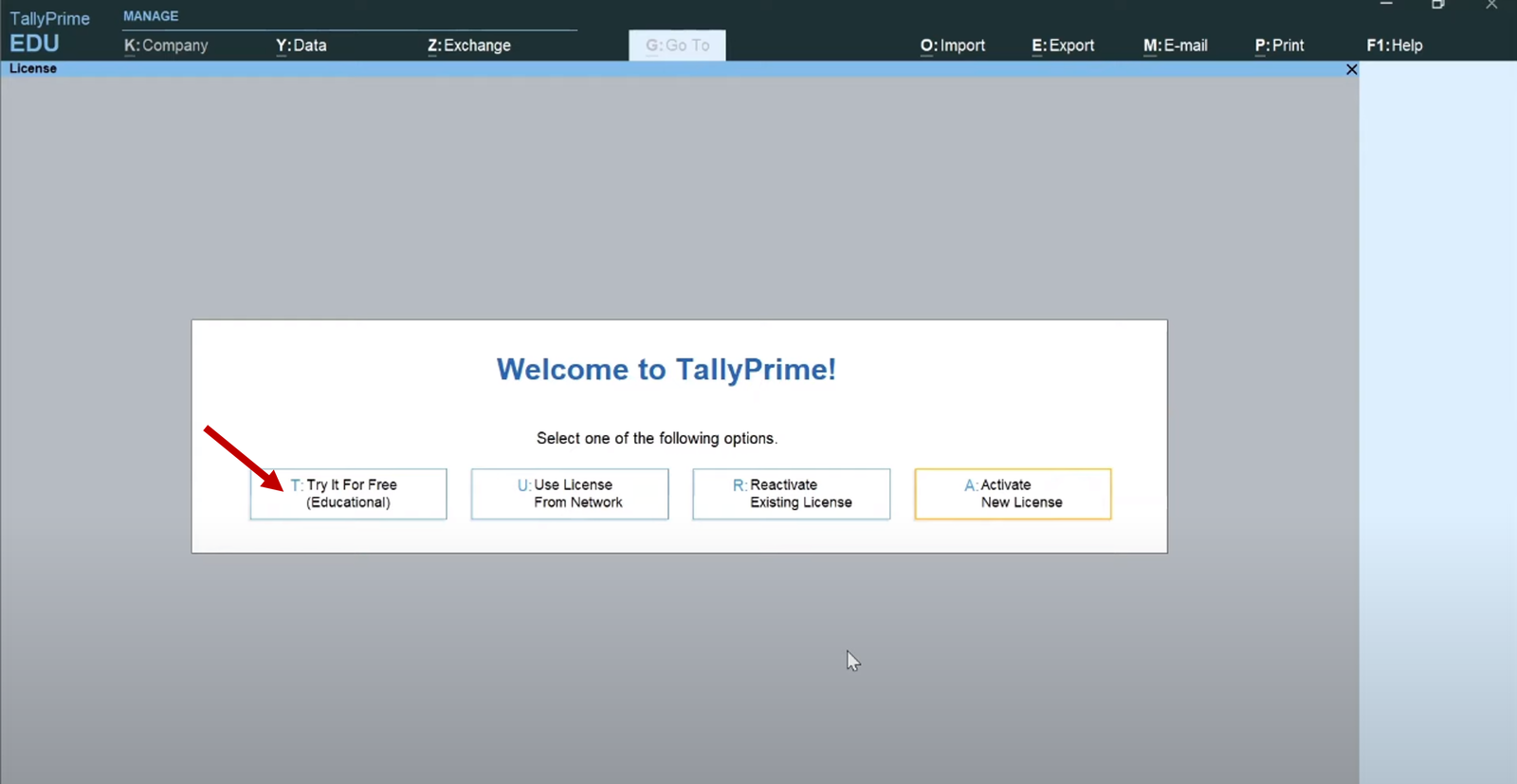This screenshot has width=1517, height=784.
Task: Select Use License From Network option
Action: tap(570, 494)
